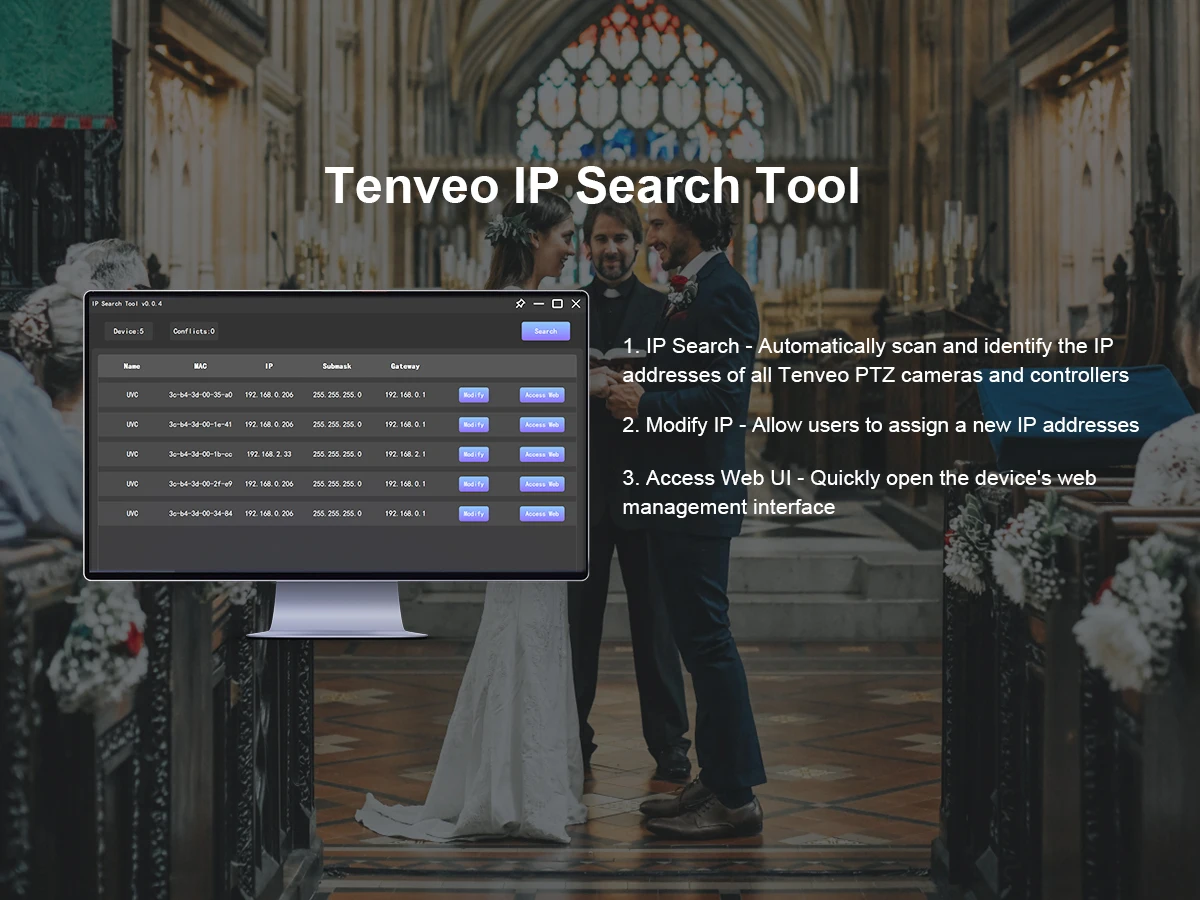Image resolution: width=1200 pixels, height=900 pixels.
Task: Click the IP Search Tool v0.0.4 title
Action: pyautogui.click(x=127, y=303)
